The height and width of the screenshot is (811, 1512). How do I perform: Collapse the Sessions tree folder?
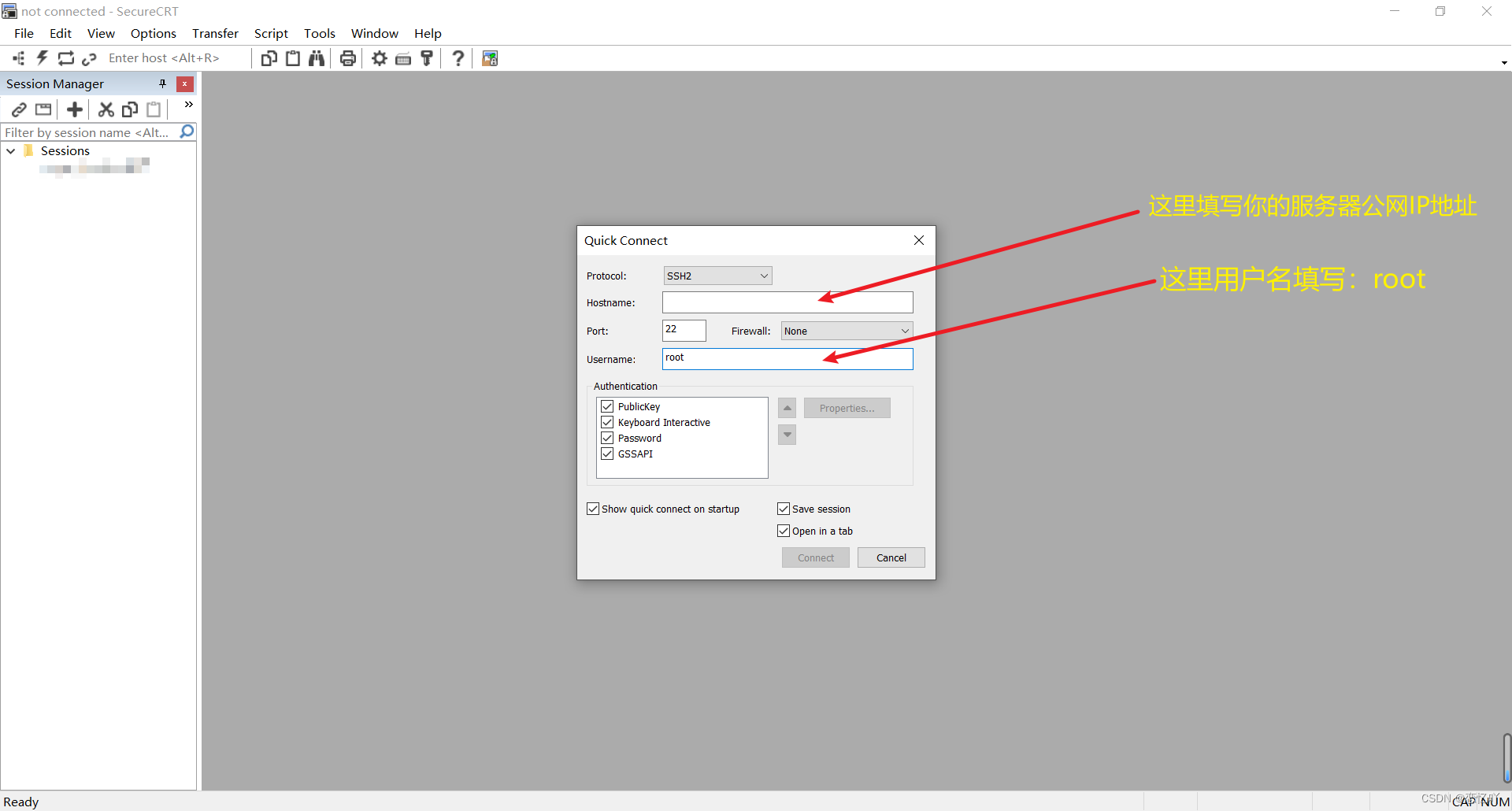[x=11, y=150]
